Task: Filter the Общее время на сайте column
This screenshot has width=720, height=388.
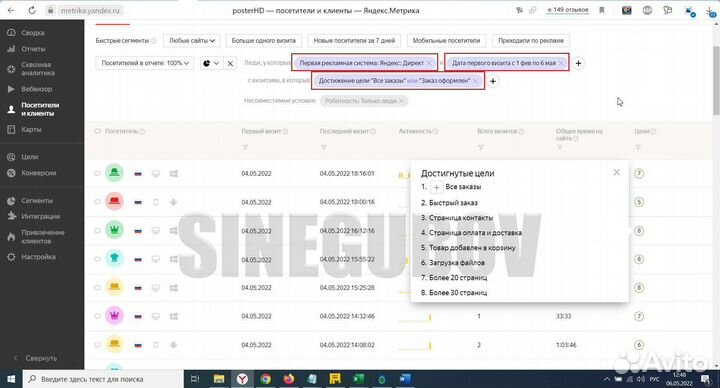Action: point(559,147)
